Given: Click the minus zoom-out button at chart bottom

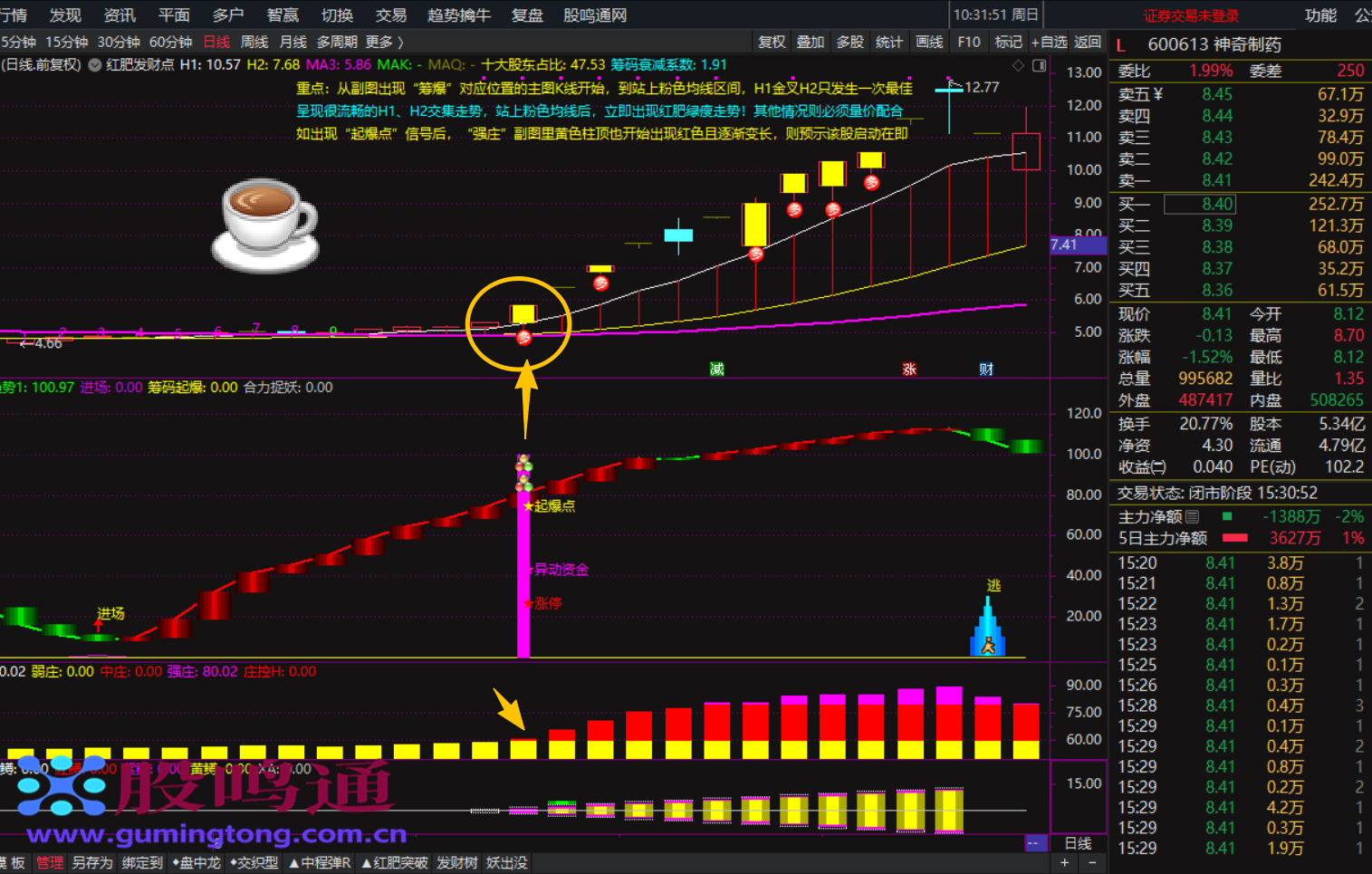Looking at the screenshot, I should (1091, 863).
